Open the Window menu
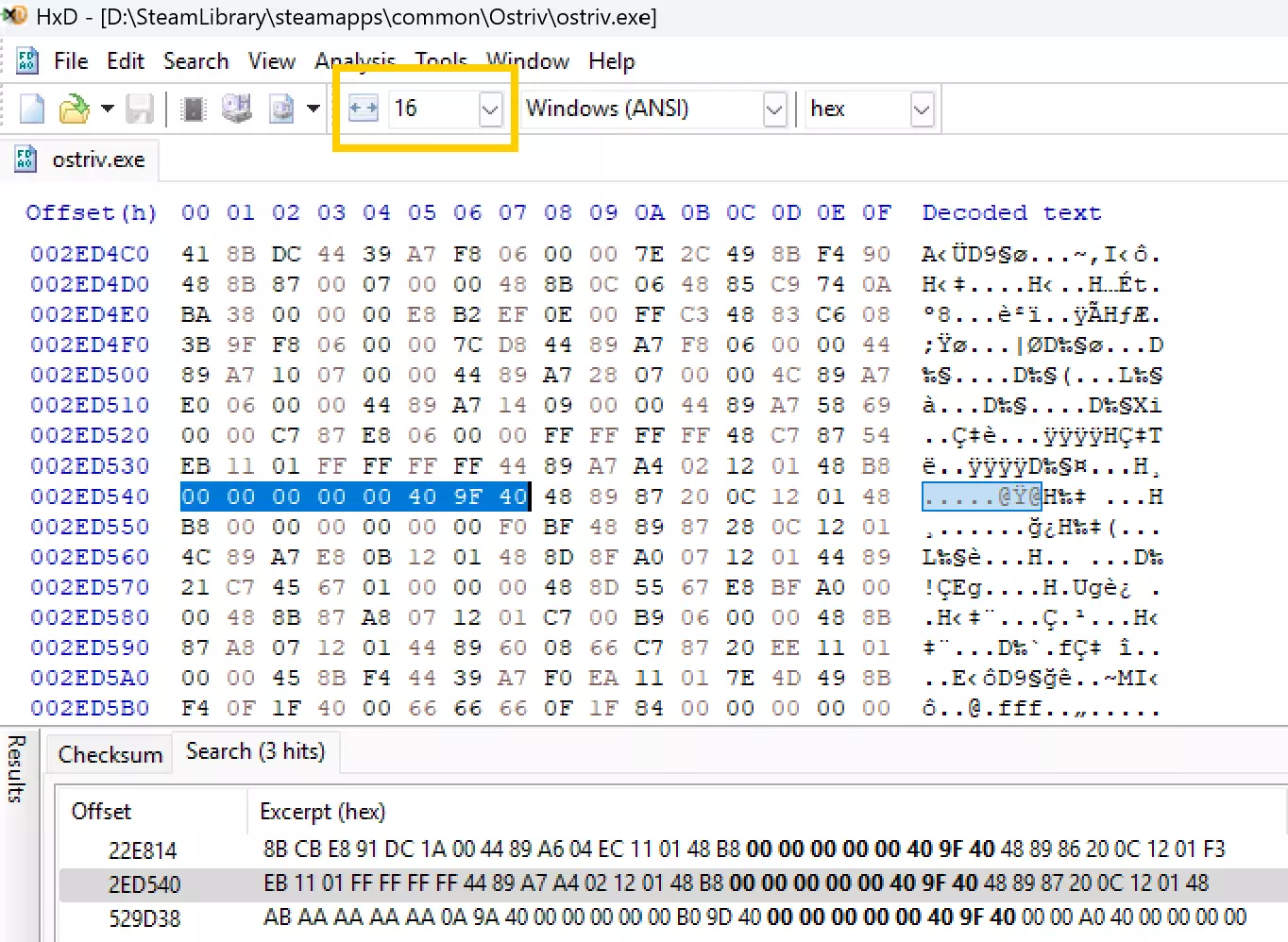 (x=528, y=61)
